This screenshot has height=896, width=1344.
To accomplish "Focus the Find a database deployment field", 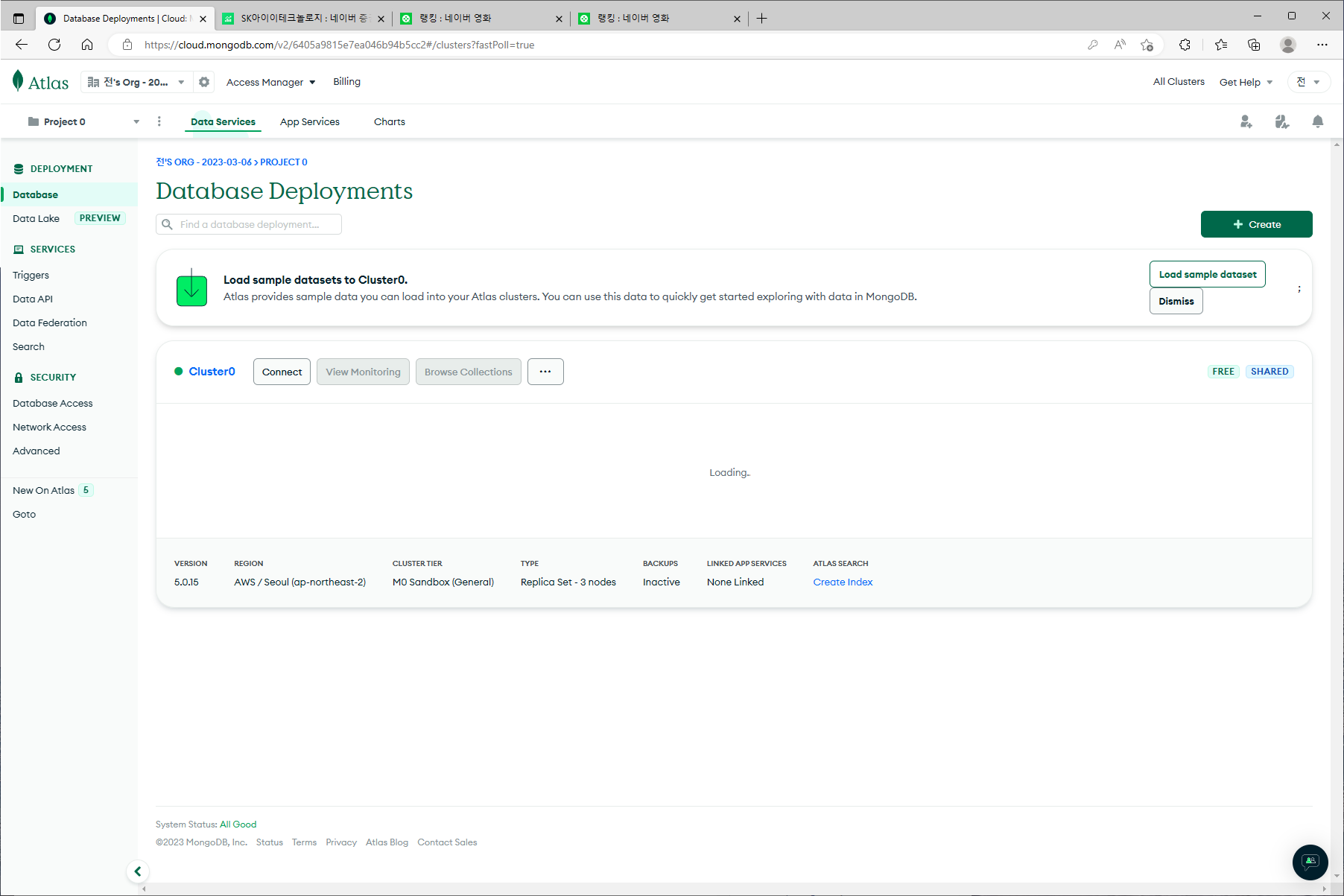I will click(249, 224).
